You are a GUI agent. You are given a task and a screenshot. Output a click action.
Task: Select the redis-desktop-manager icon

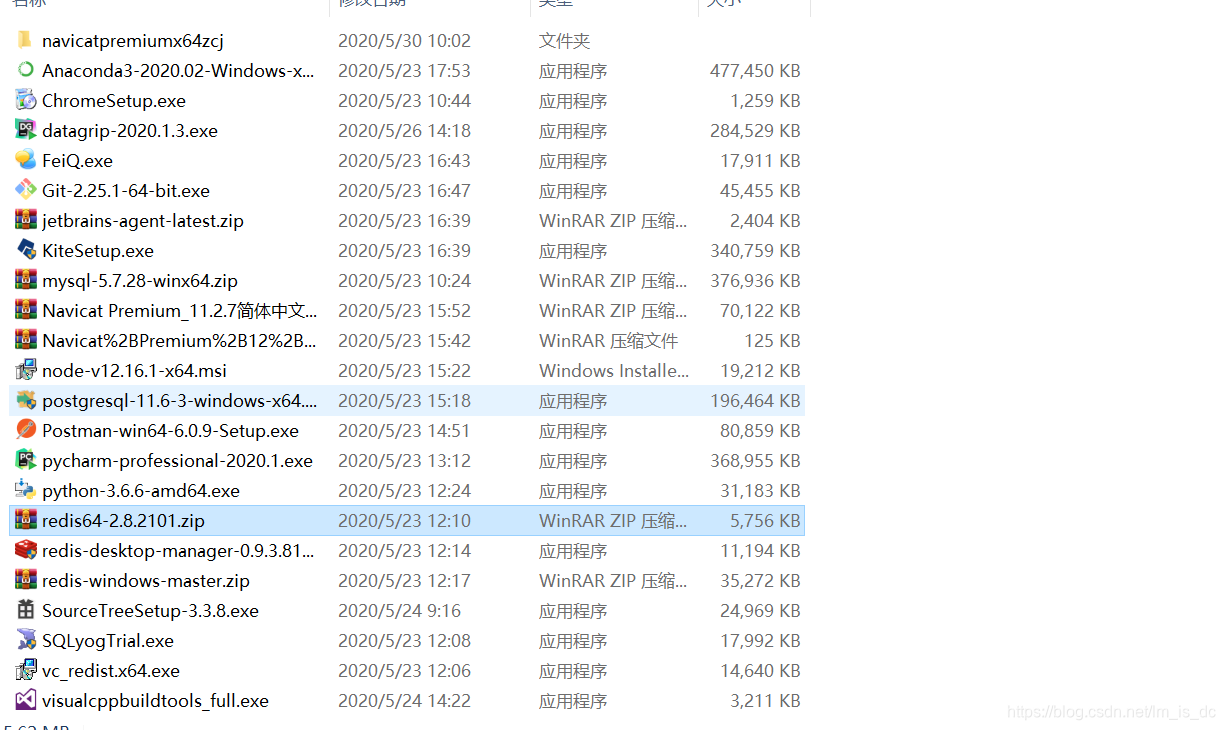pyautogui.click(x=26, y=550)
